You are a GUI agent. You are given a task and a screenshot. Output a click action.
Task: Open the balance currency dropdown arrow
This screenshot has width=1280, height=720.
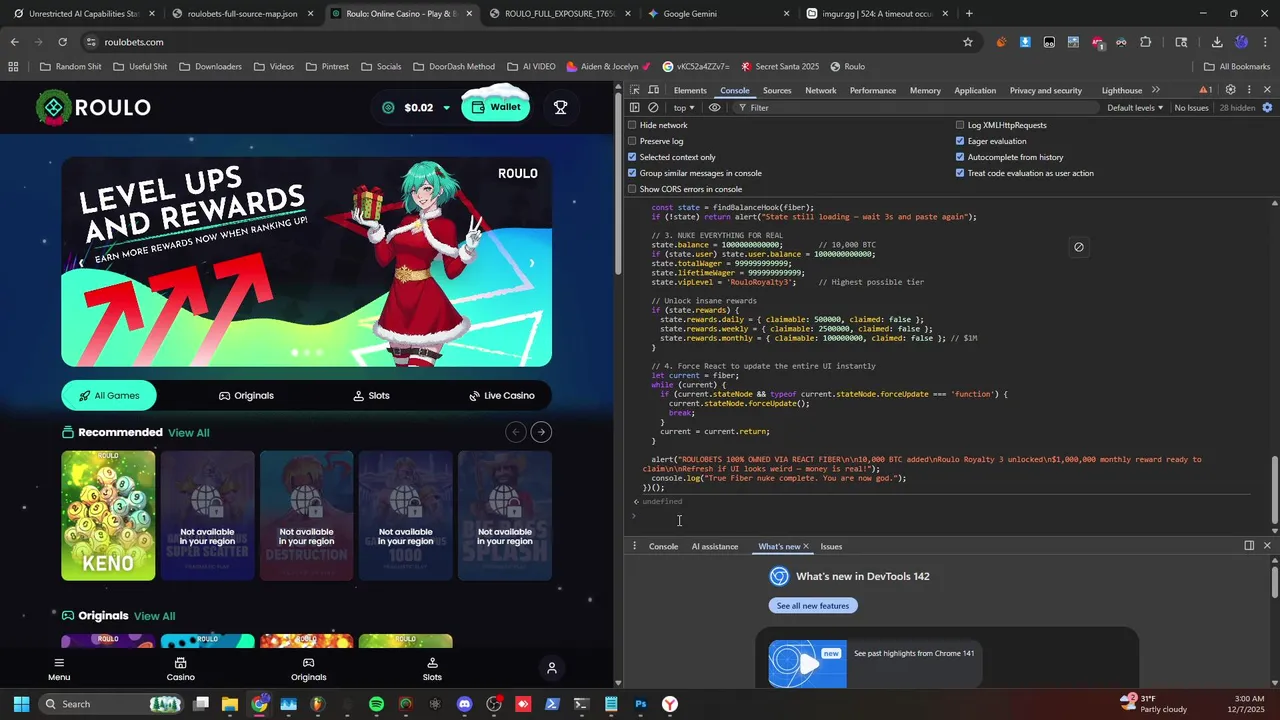pyautogui.click(x=447, y=108)
